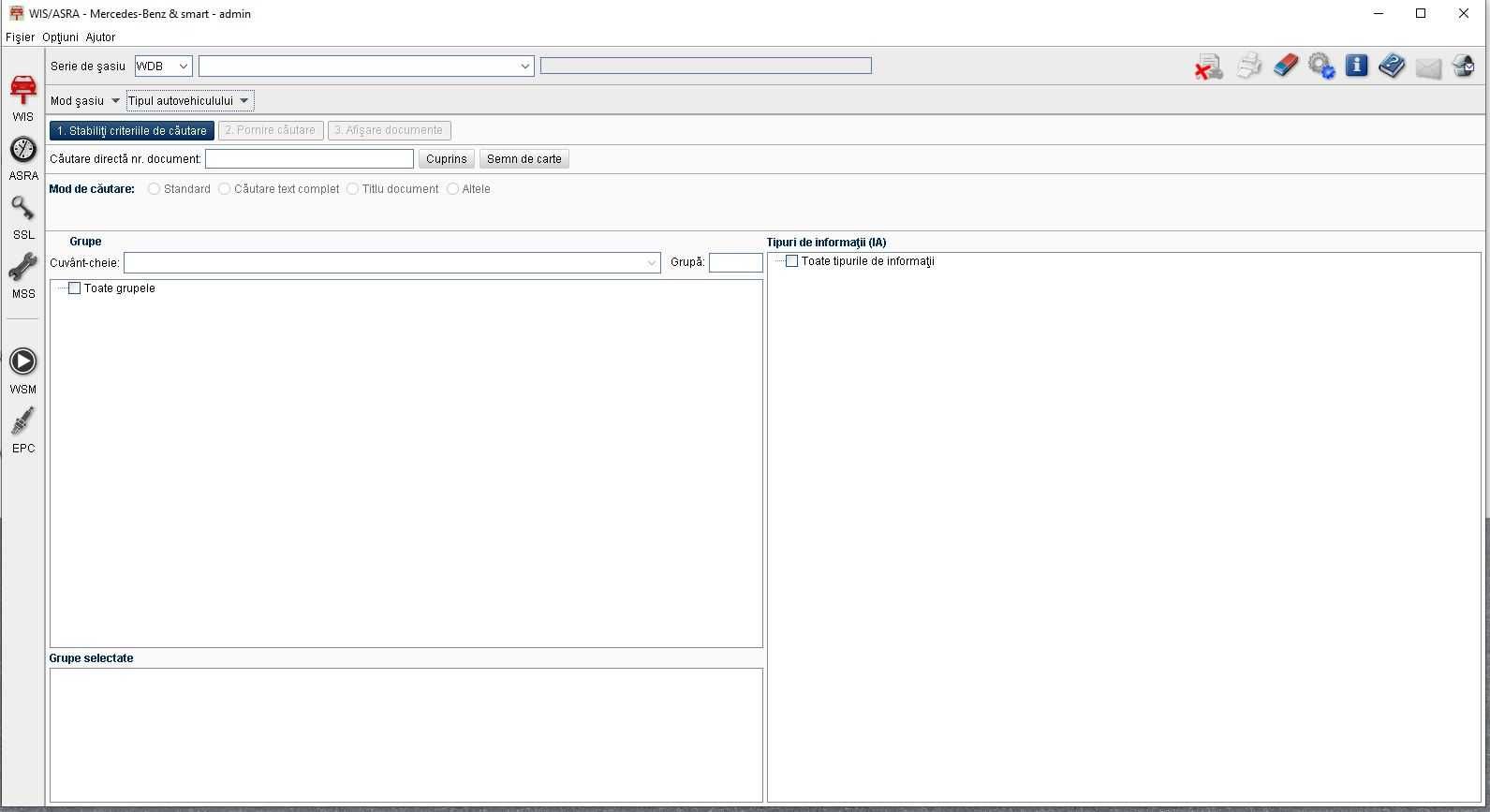Select step 3 Afișare documente

coord(389,130)
